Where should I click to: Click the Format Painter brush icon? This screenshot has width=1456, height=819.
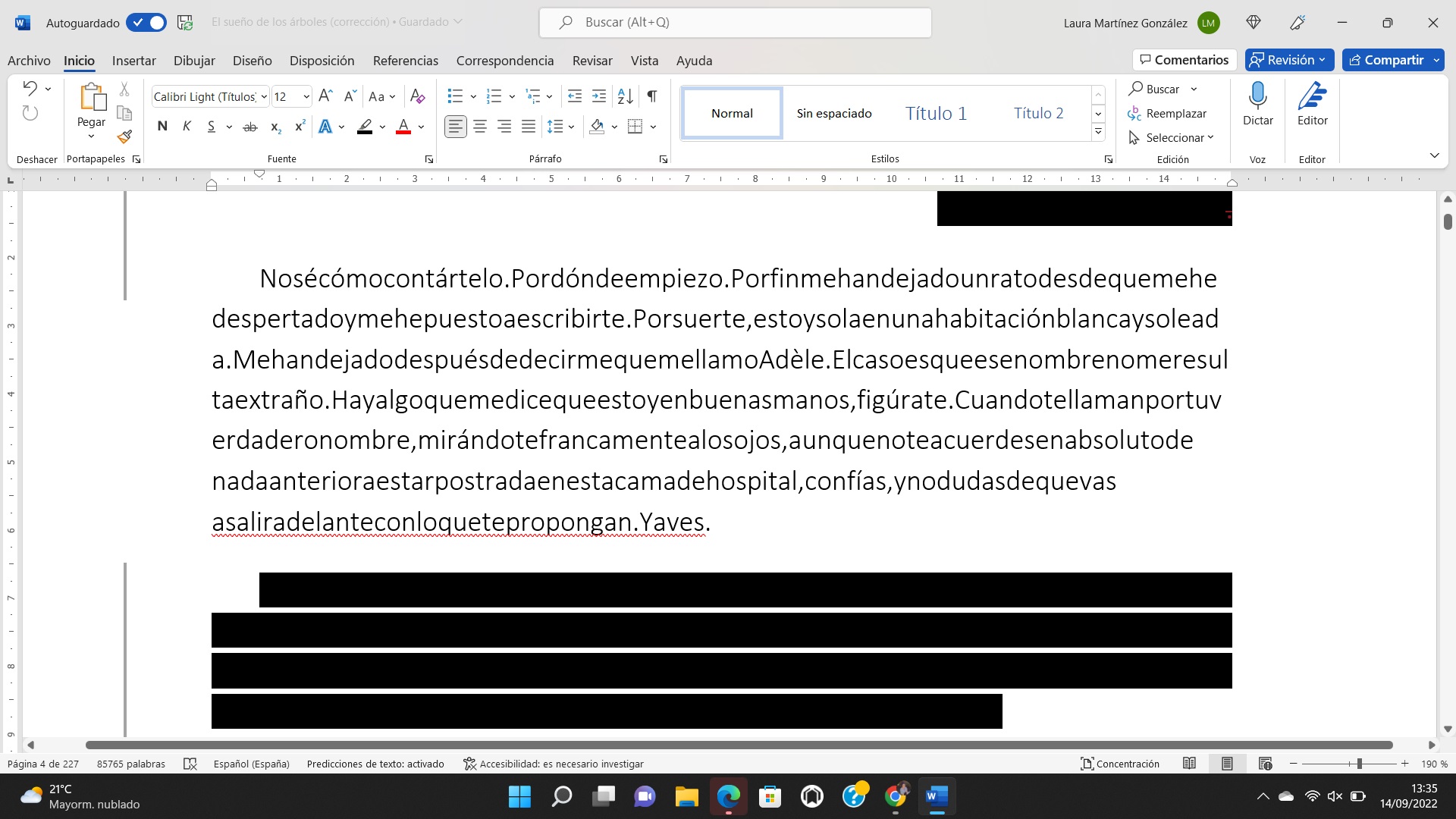coord(124,137)
